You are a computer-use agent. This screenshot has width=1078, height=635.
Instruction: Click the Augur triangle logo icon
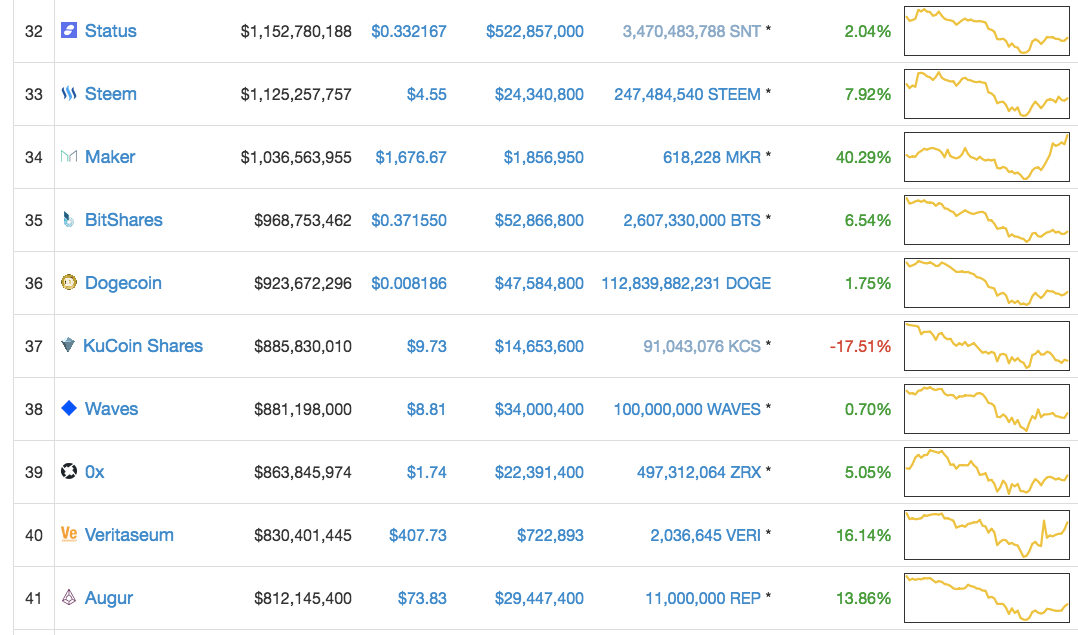point(69,597)
